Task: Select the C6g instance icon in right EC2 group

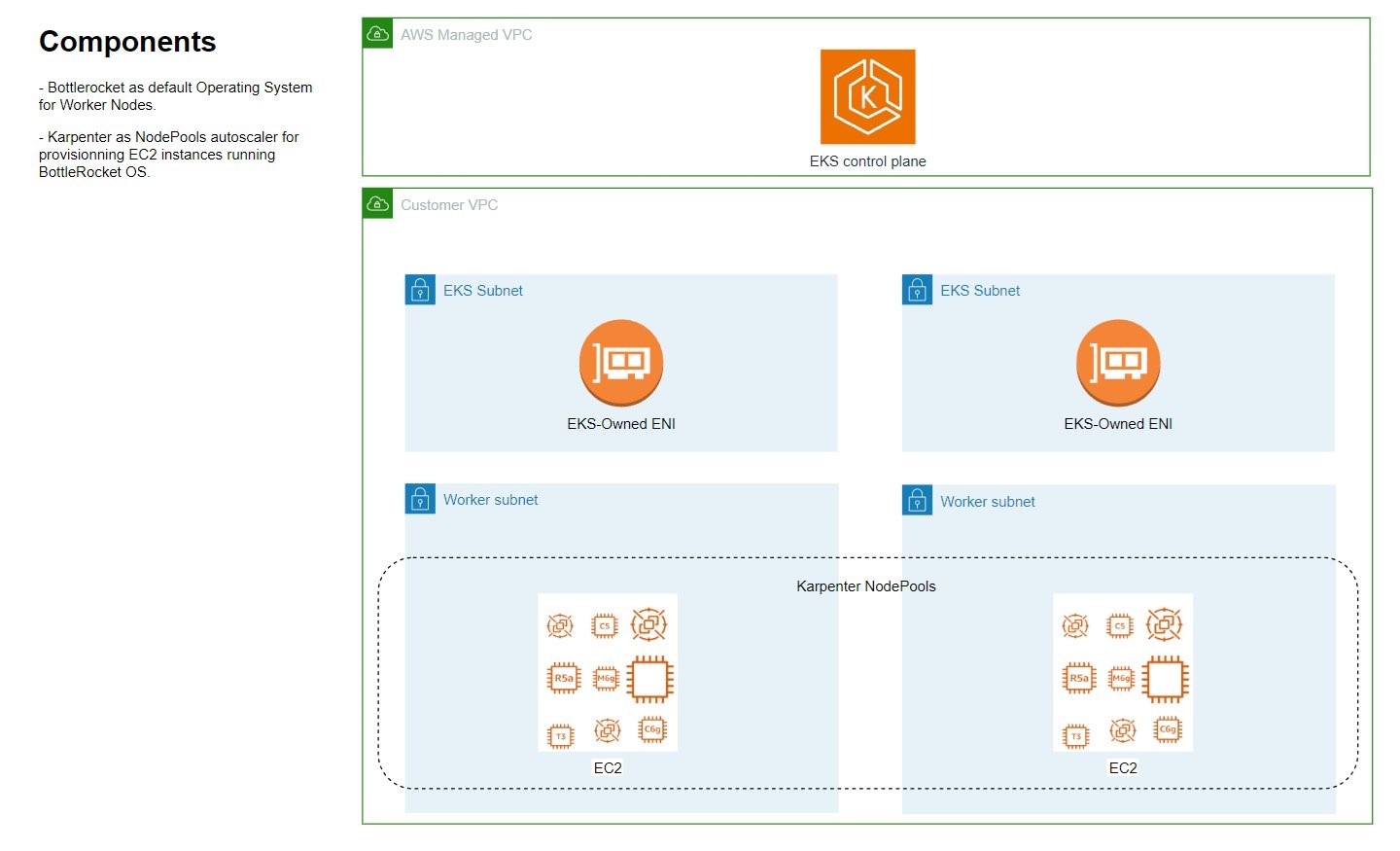Action: pyautogui.click(x=1168, y=729)
